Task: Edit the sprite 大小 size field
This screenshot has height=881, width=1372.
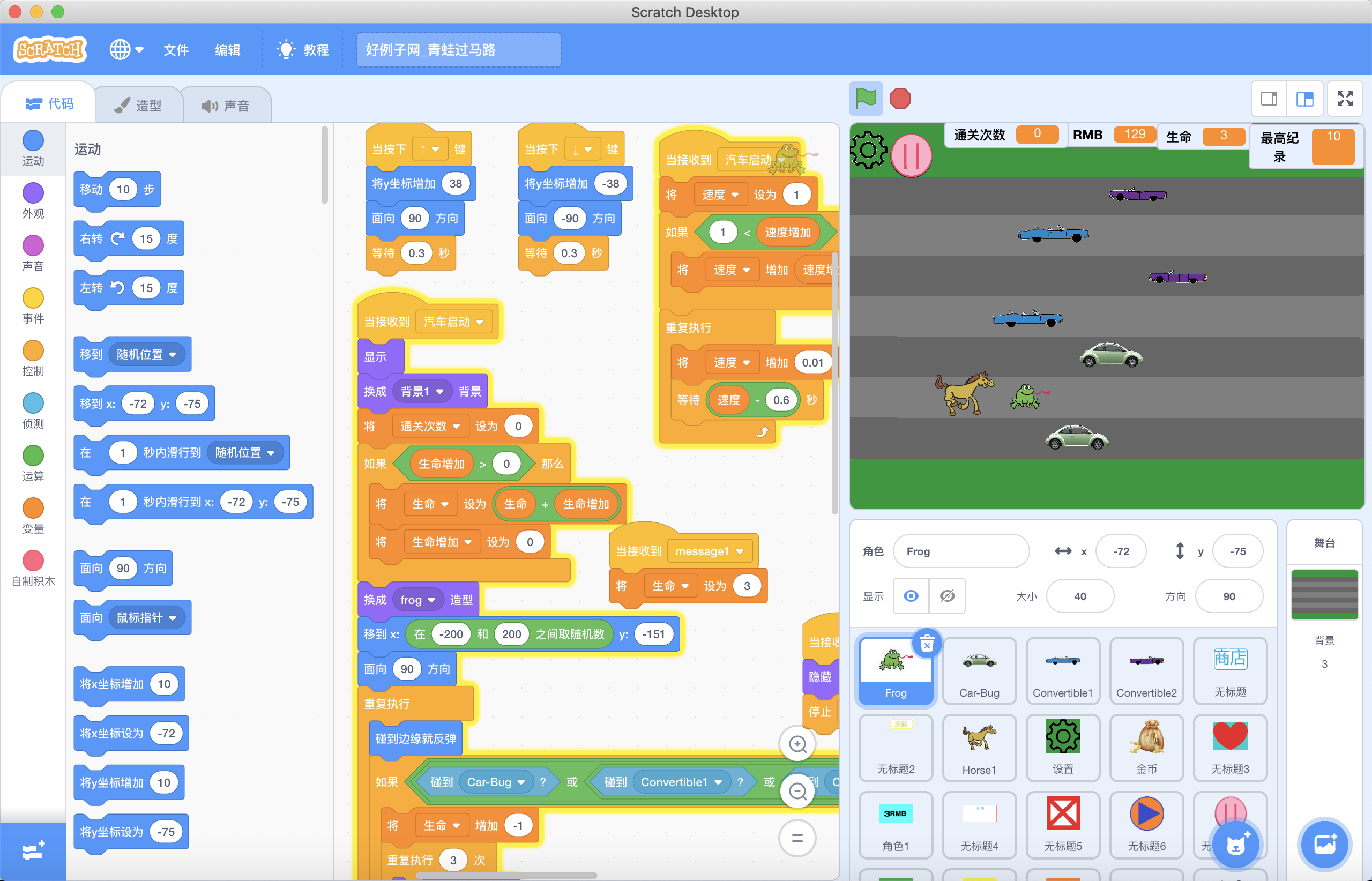Action: click(x=1079, y=596)
